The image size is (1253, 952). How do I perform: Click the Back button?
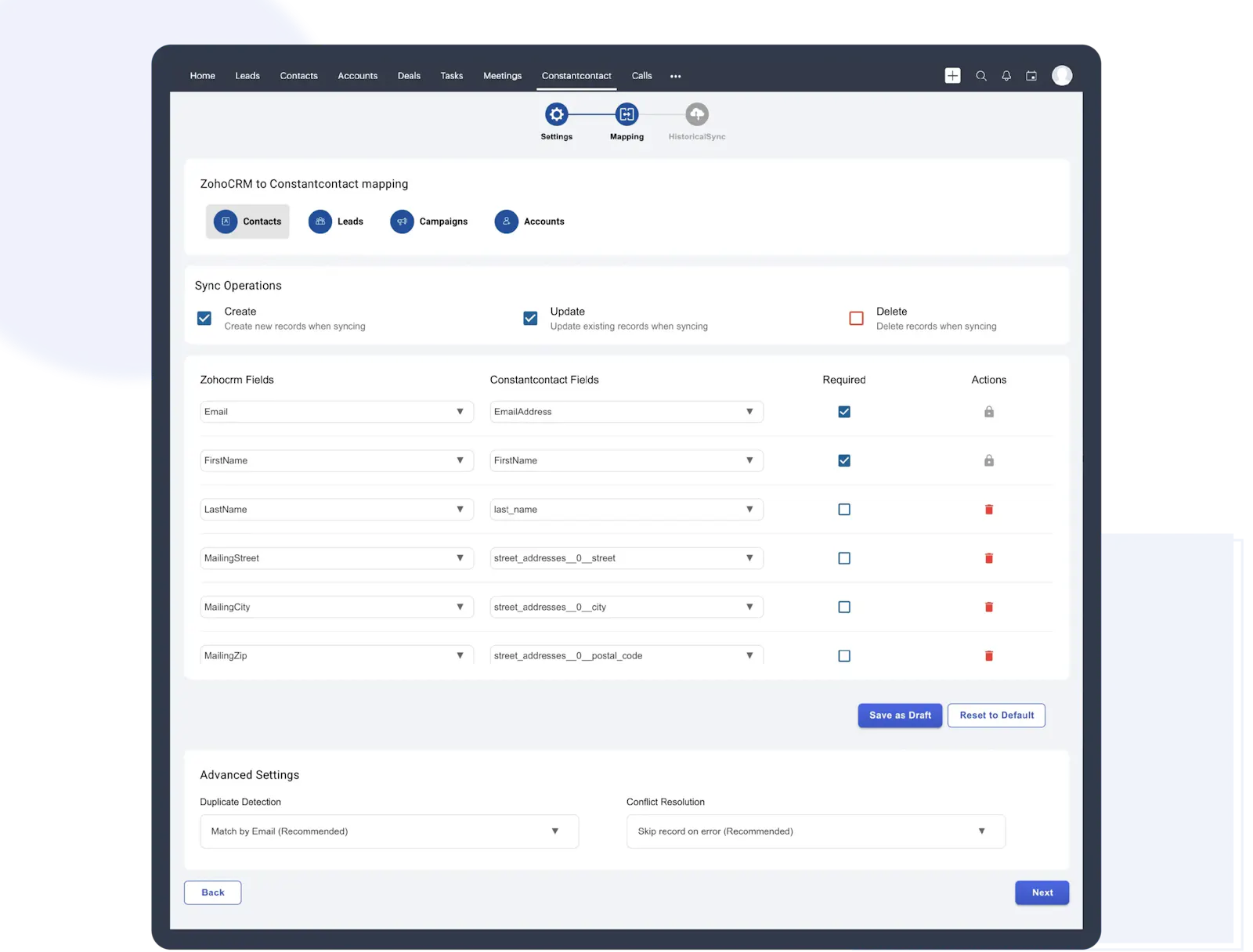pyautogui.click(x=212, y=892)
